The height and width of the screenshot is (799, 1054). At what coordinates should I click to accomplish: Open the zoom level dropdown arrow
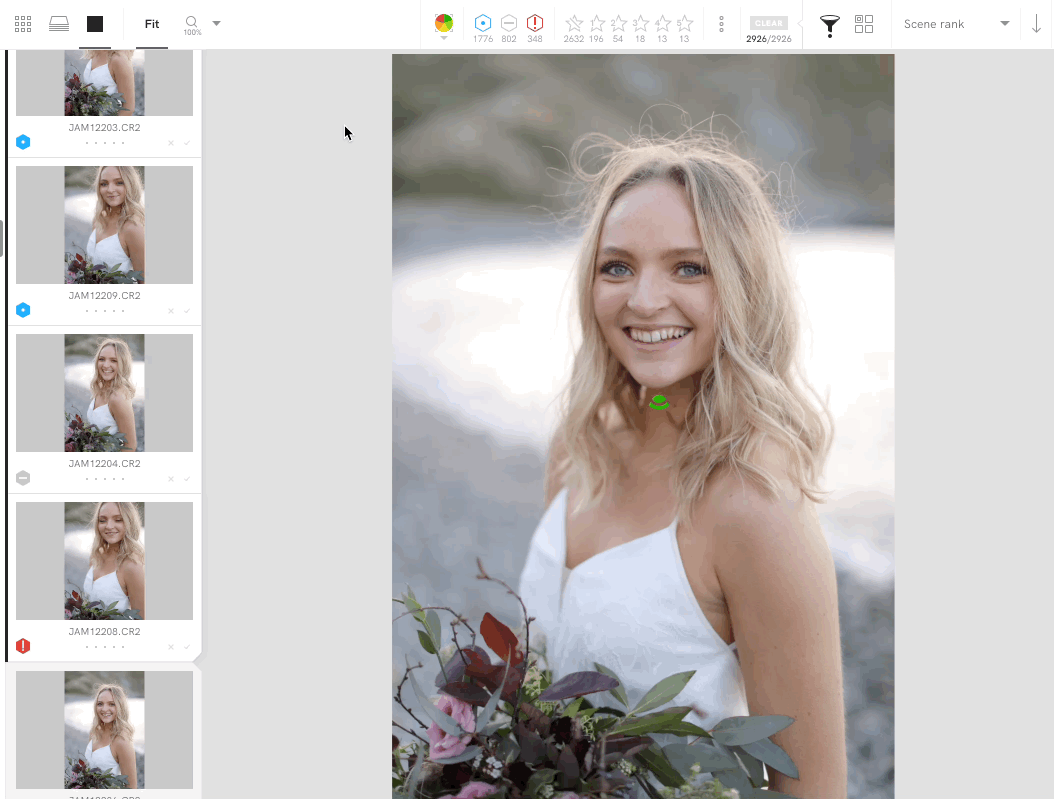click(216, 24)
